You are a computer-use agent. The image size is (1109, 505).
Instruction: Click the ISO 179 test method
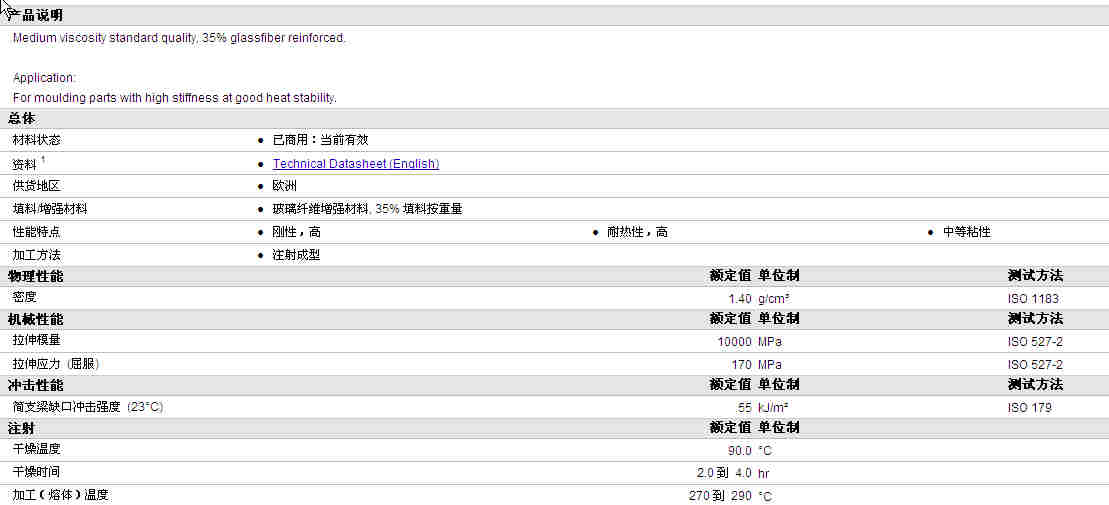1030,408
